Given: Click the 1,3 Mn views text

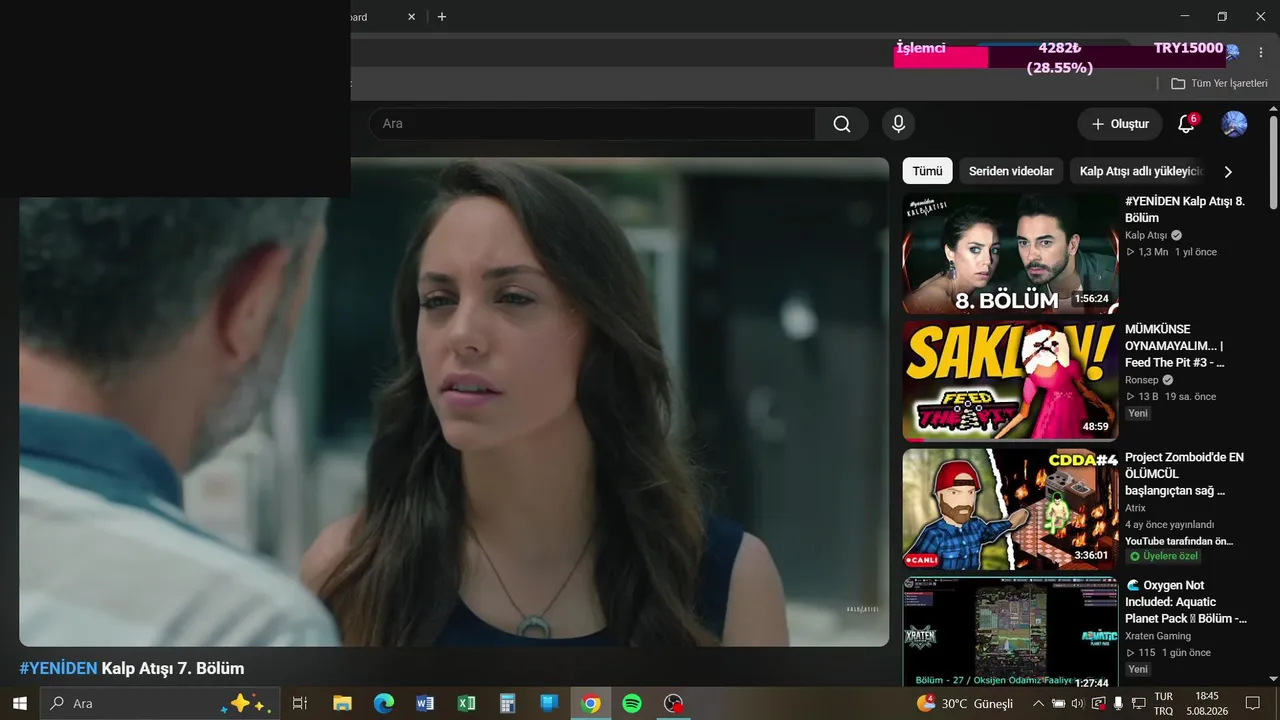Looking at the screenshot, I should (1153, 252).
